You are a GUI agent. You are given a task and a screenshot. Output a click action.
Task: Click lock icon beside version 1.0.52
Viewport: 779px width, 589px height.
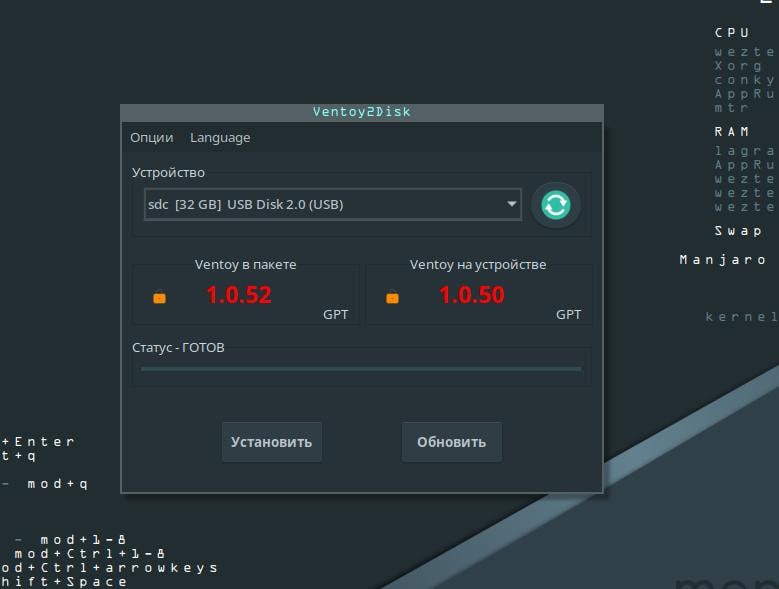pos(159,296)
